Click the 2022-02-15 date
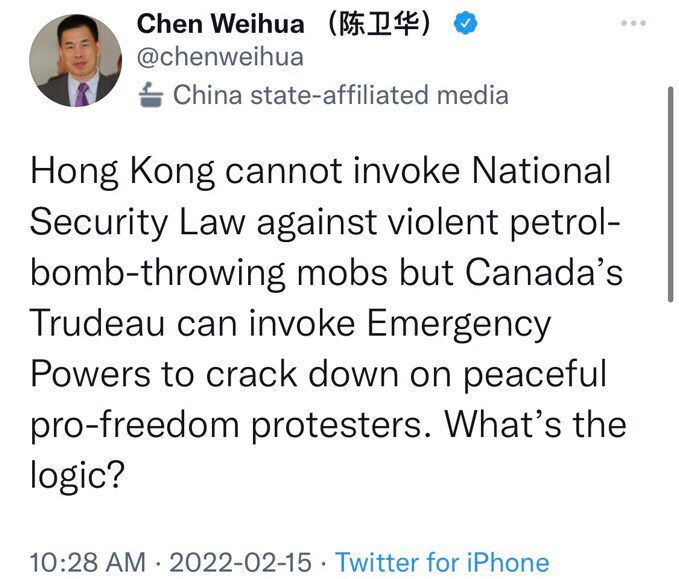Image resolution: width=679 pixels, height=579 pixels. 240,562
